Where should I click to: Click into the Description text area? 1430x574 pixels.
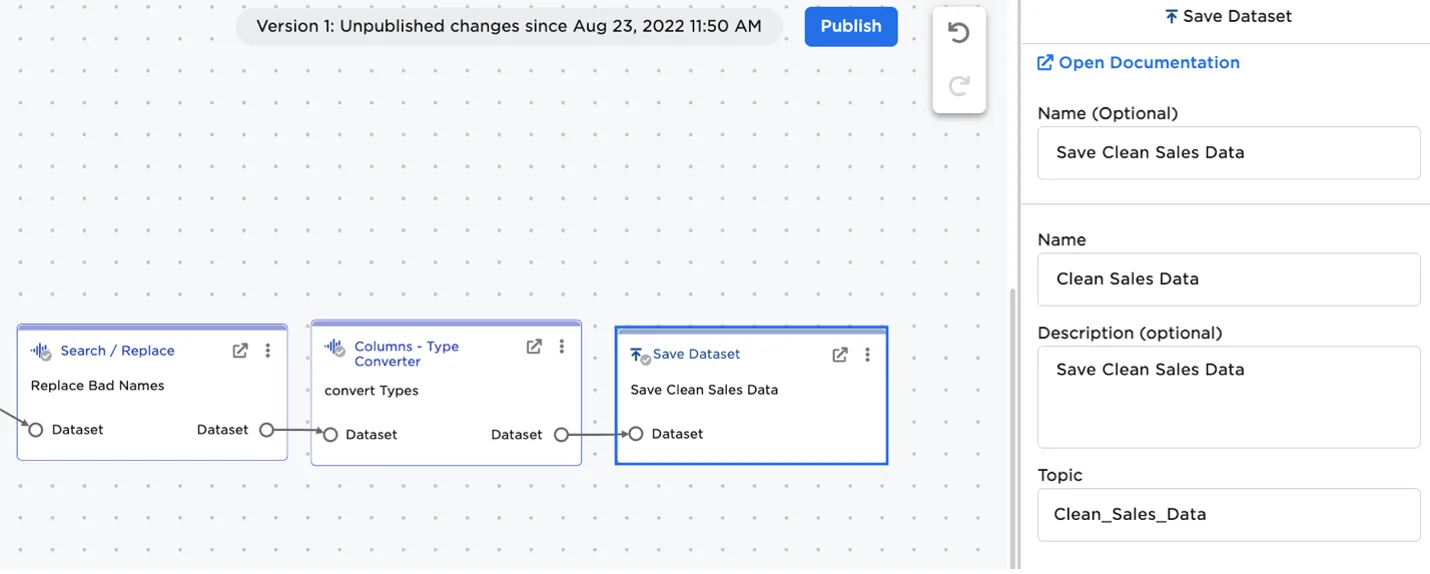pos(1228,397)
